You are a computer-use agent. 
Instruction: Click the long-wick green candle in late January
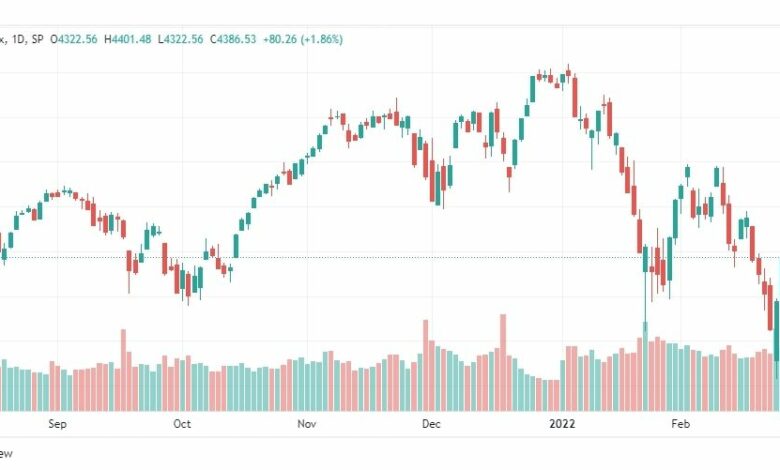[x=645, y=286]
